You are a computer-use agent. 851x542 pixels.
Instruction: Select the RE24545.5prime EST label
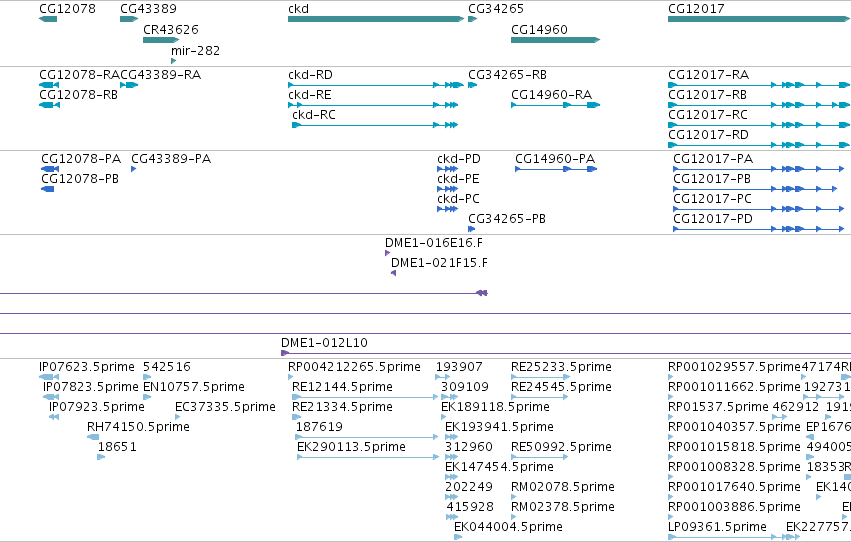tap(561, 387)
